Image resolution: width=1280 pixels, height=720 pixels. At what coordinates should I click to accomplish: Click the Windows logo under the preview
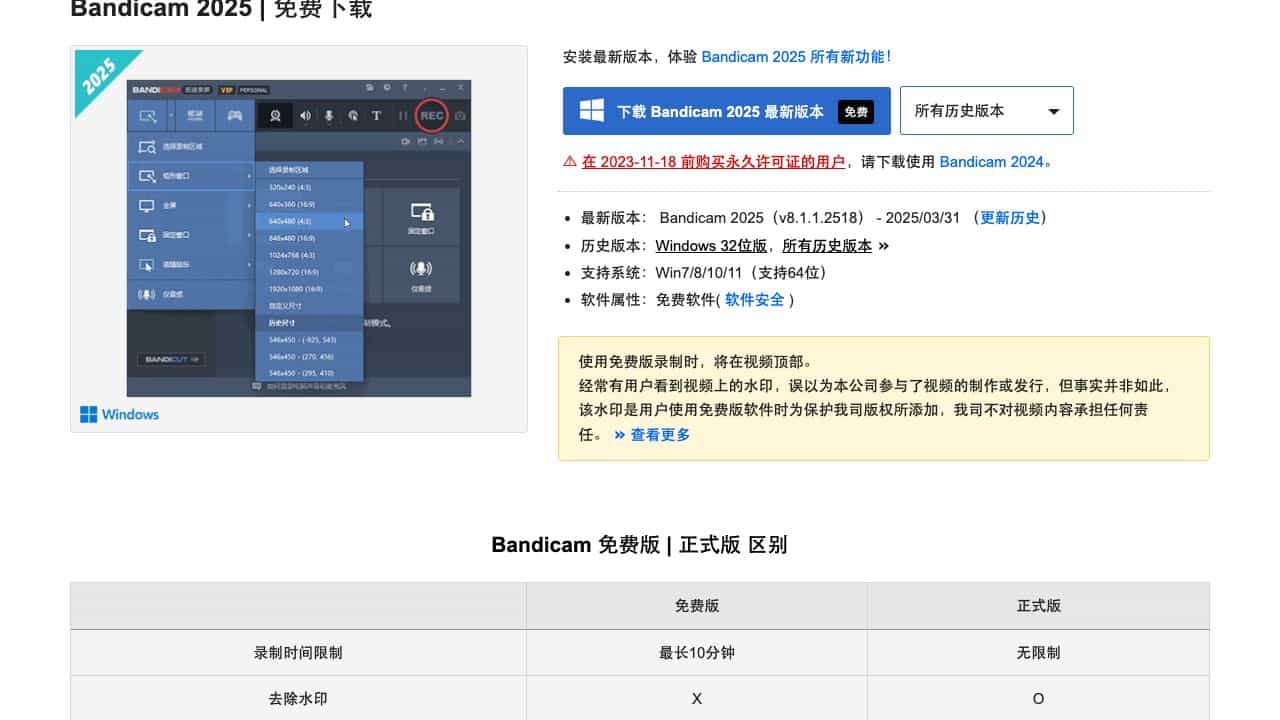click(89, 414)
